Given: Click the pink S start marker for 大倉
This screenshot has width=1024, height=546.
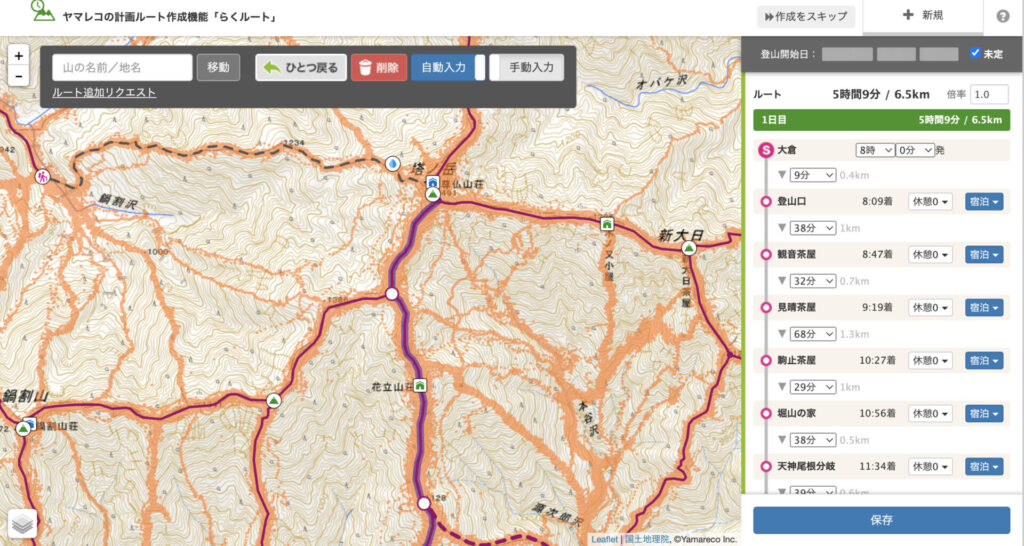Looking at the screenshot, I should click(x=766, y=150).
